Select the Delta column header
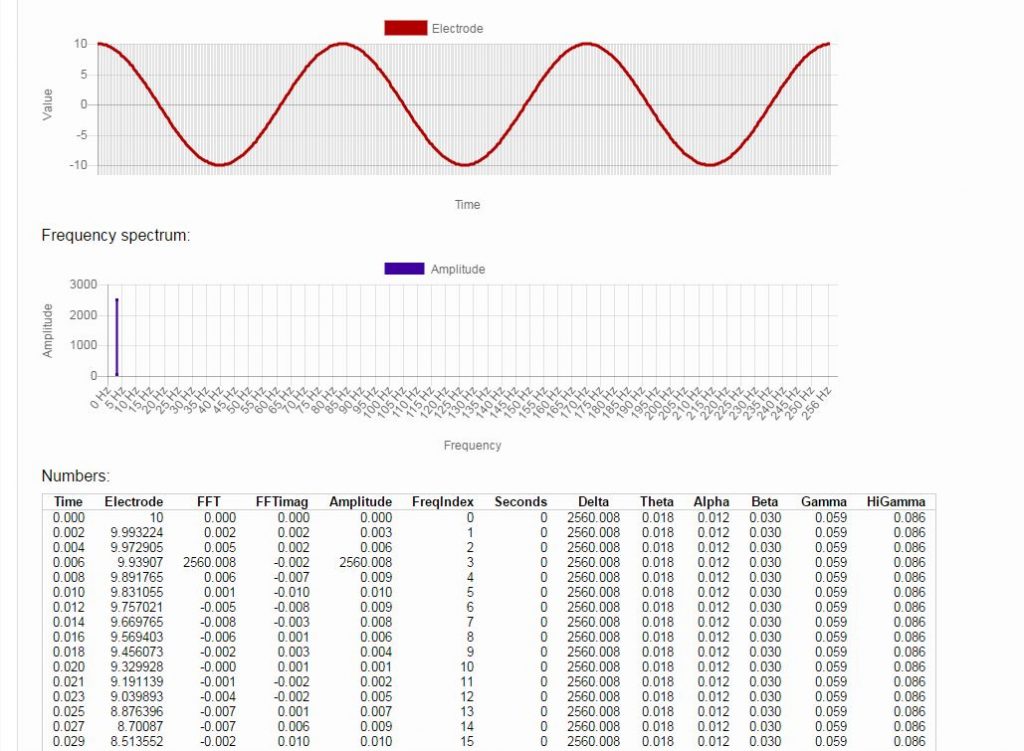This screenshot has width=1024, height=751. coord(595,501)
